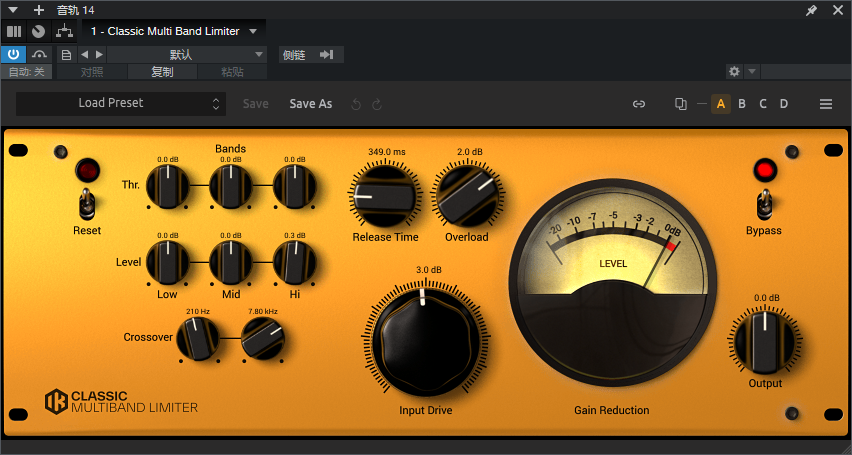Click the large Input Drive knob
Image resolution: width=852 pixels, height=455 pixels.
[x=426, y=342]
